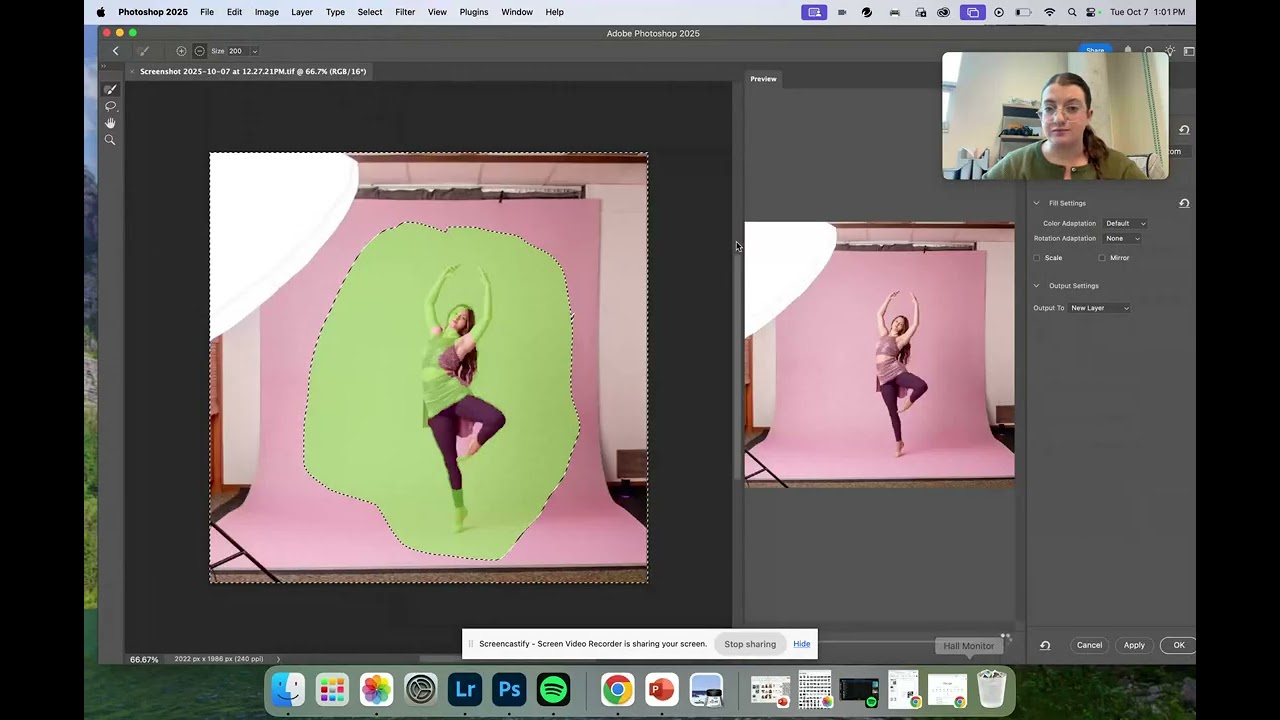Image resolution: width=1280 pixels, height=720 pixels.
Task: Click status bar arrow next to dimensions
Action: click(278, 659)
